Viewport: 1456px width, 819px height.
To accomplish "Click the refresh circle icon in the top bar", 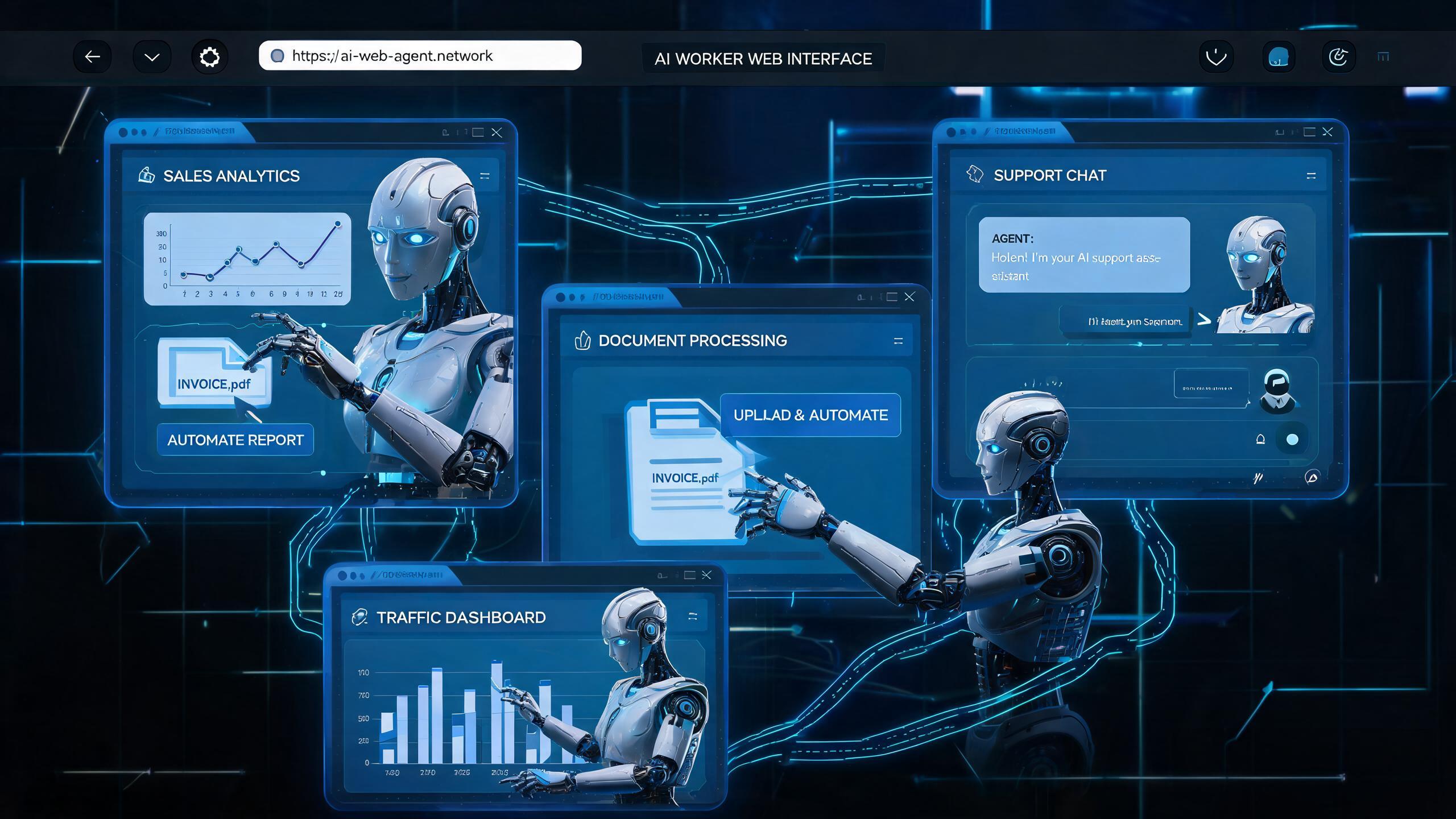I will [1338, 57].
